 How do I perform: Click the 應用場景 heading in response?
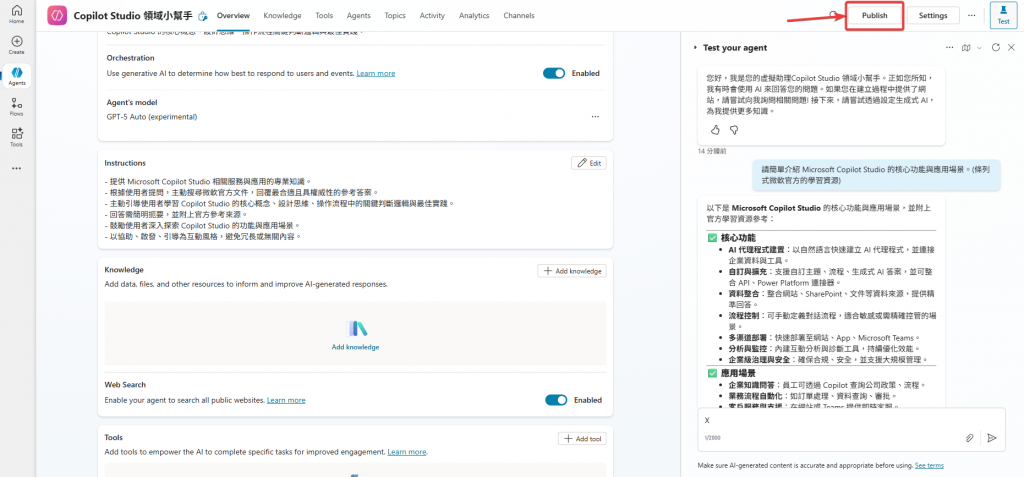pos(738,373)
